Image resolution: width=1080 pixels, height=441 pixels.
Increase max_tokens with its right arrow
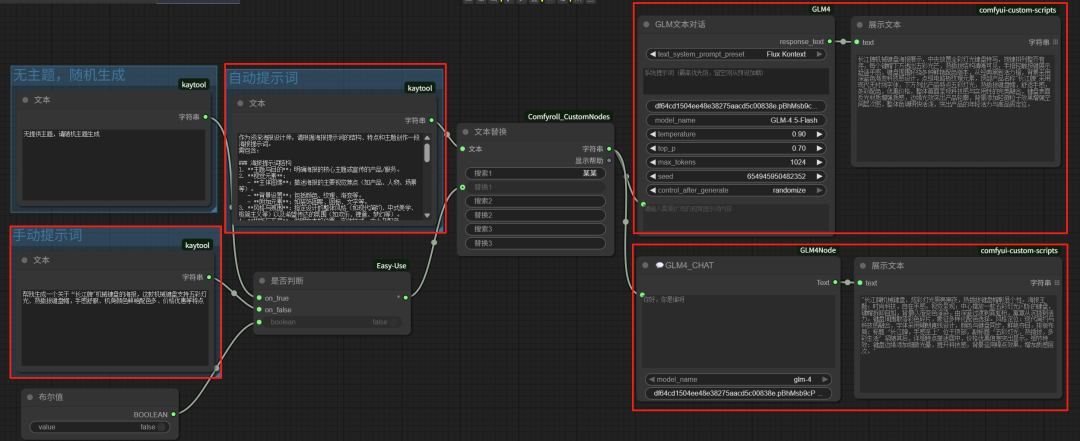[x=820, y=163]
